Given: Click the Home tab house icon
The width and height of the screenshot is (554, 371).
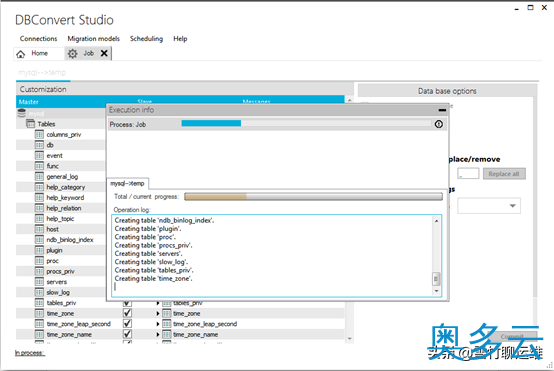Looking at the screenshot, I should (x=20, y=54).
